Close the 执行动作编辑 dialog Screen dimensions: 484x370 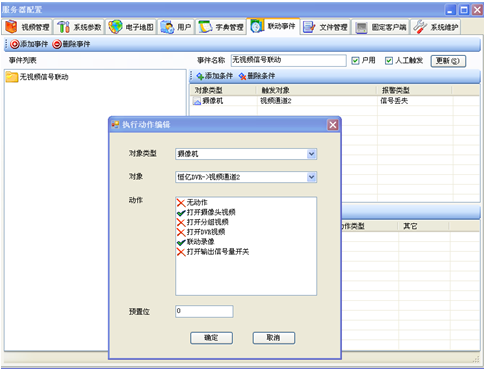(333, 125)
